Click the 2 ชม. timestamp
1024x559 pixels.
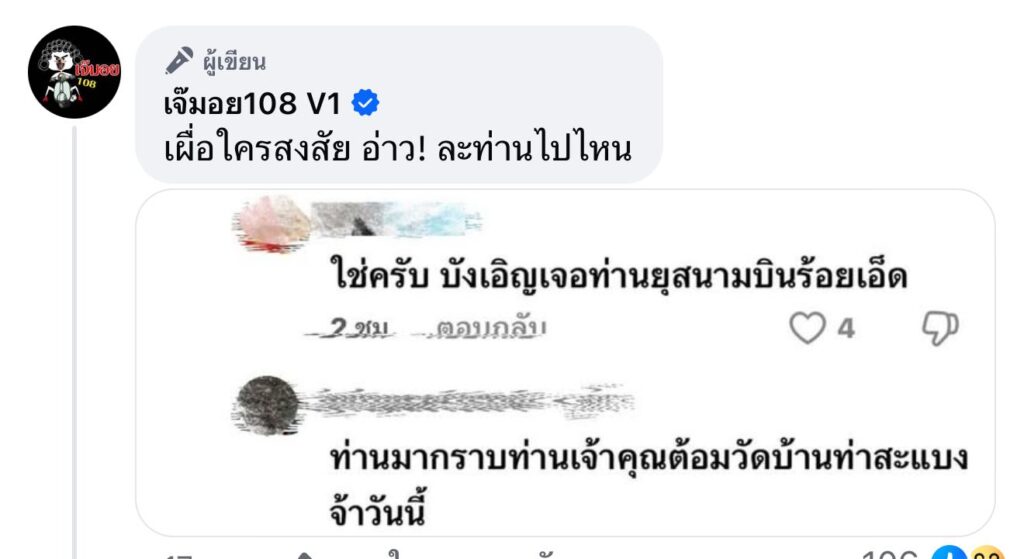coord(358,328)
